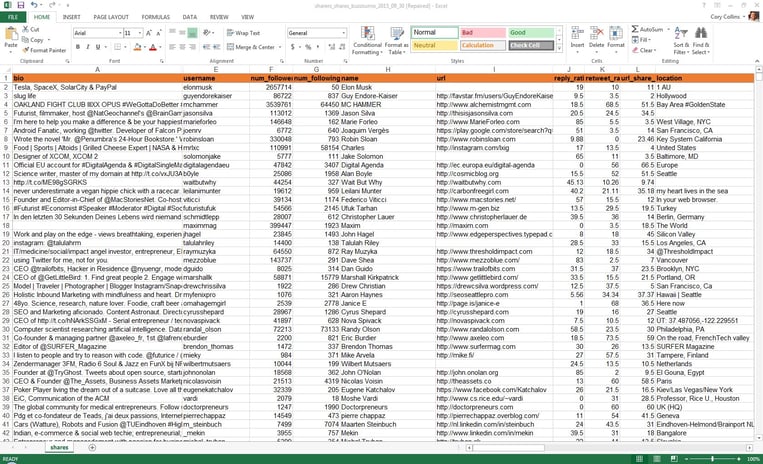
Task: Apply Accounting dollar number format
Action: click(x=292, y=47)
